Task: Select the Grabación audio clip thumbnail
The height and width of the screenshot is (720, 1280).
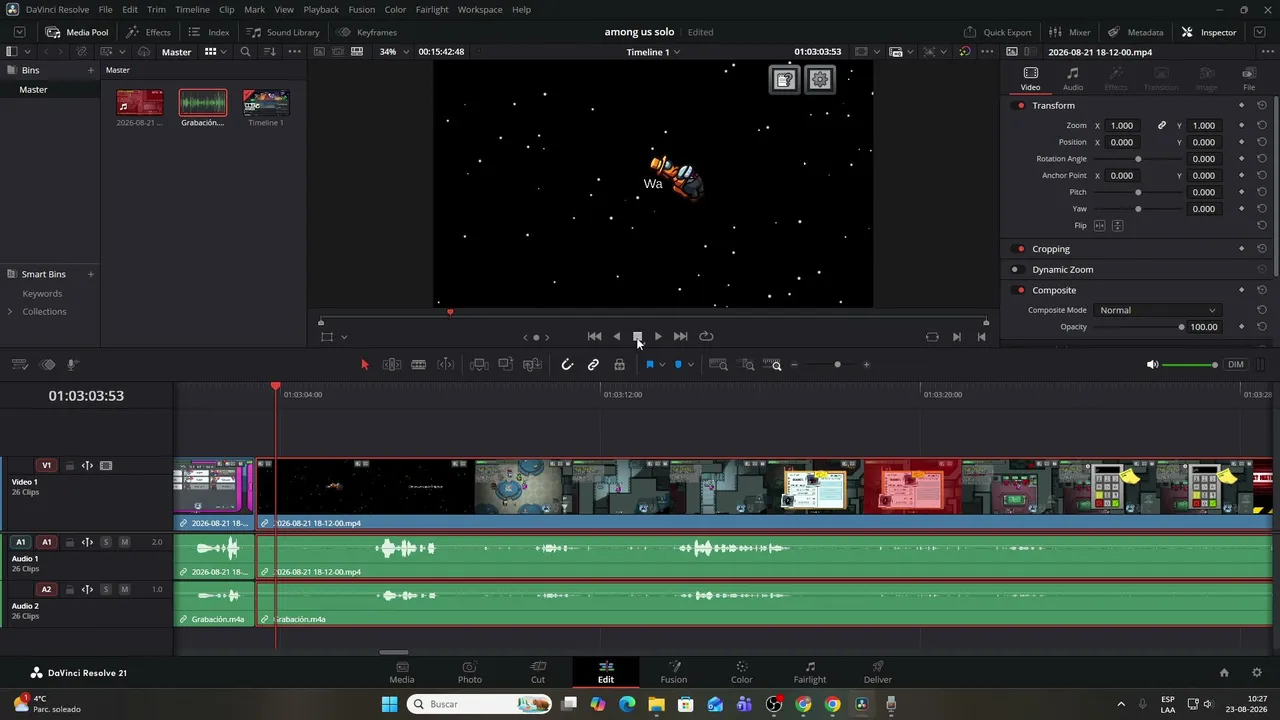Action: pyautogui.click(x=203, y=103)
